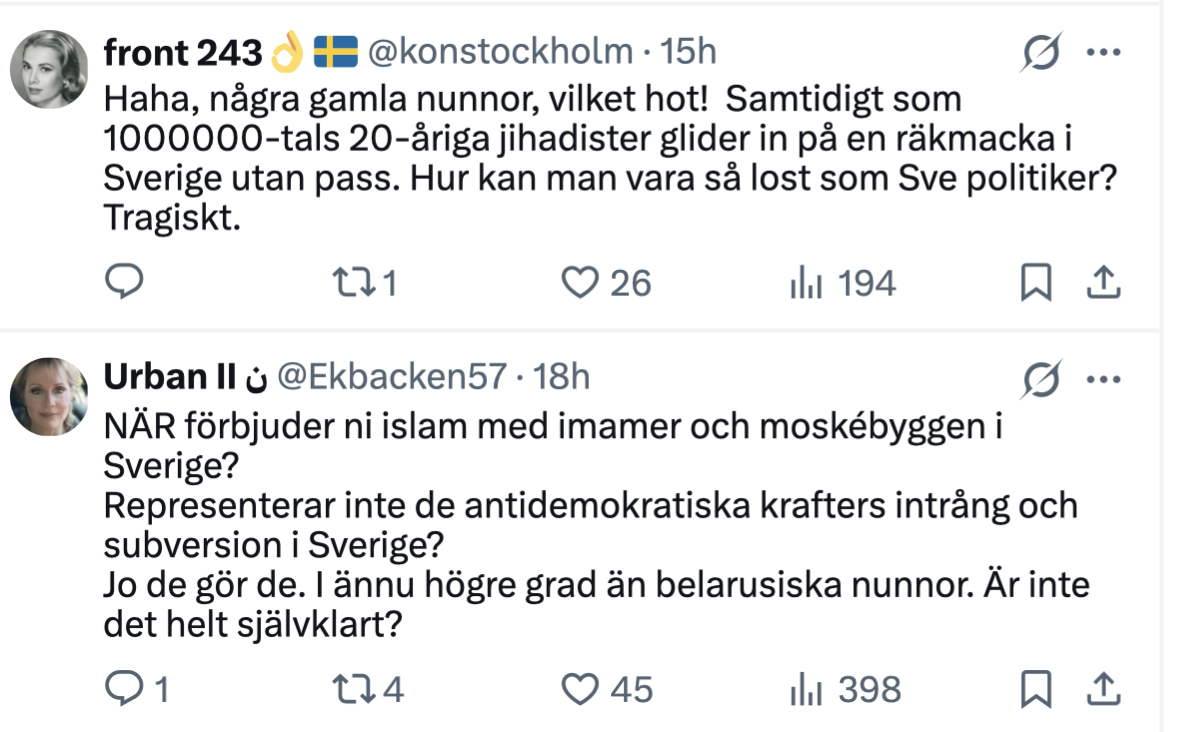Open Grok icon on front 243's post

click(x=1040, y=53)
